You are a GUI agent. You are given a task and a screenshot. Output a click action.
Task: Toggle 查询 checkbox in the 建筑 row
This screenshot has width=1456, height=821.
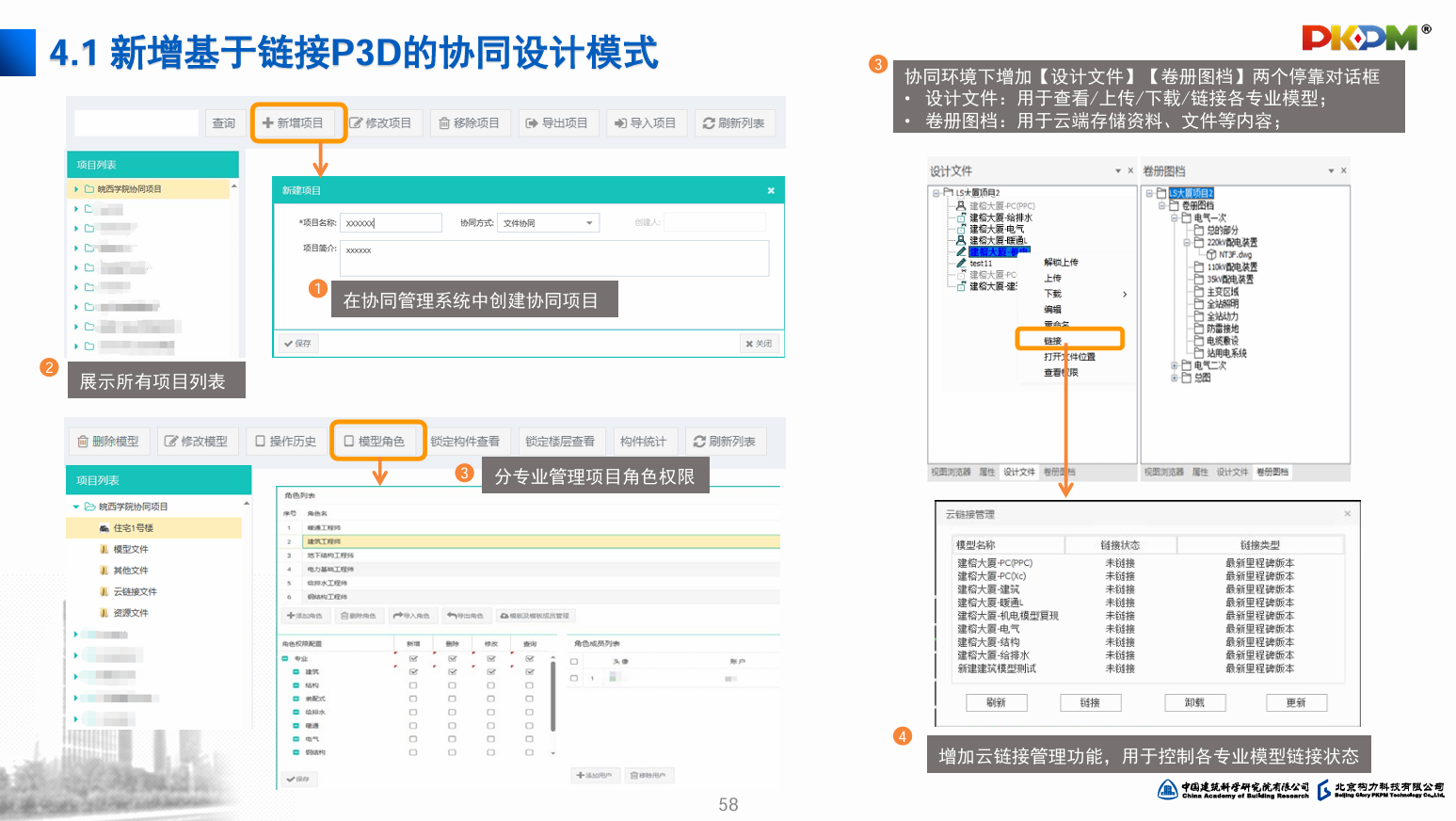click(x=530, y=672)
